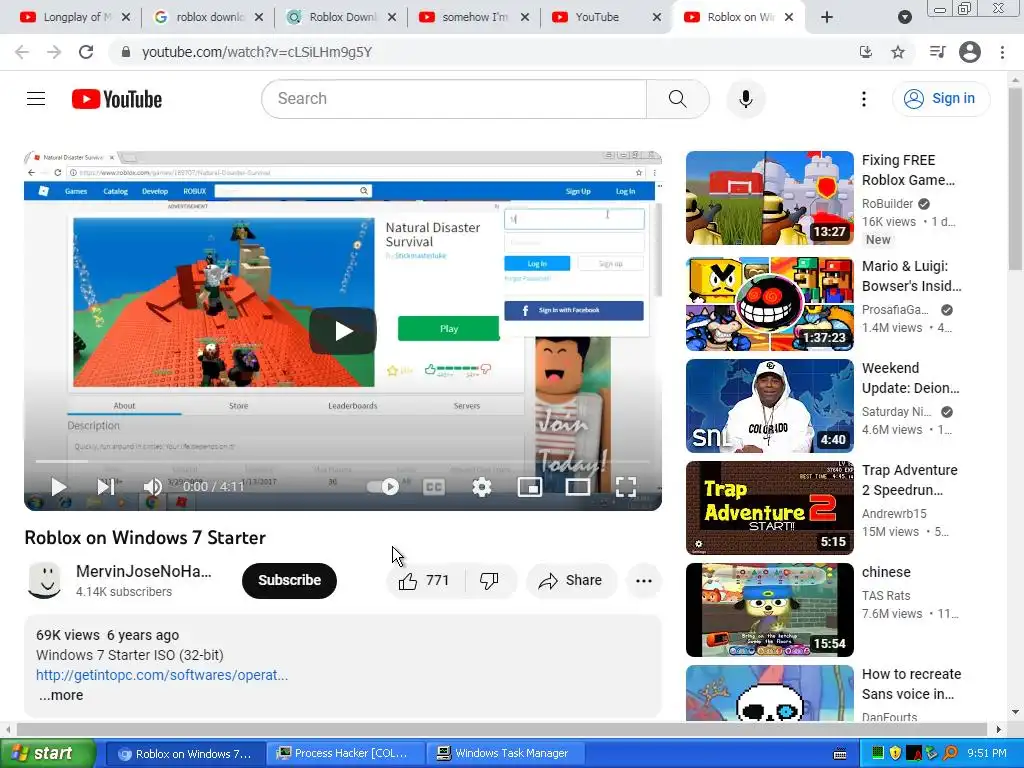Expand description with ...more

[61, 695]
